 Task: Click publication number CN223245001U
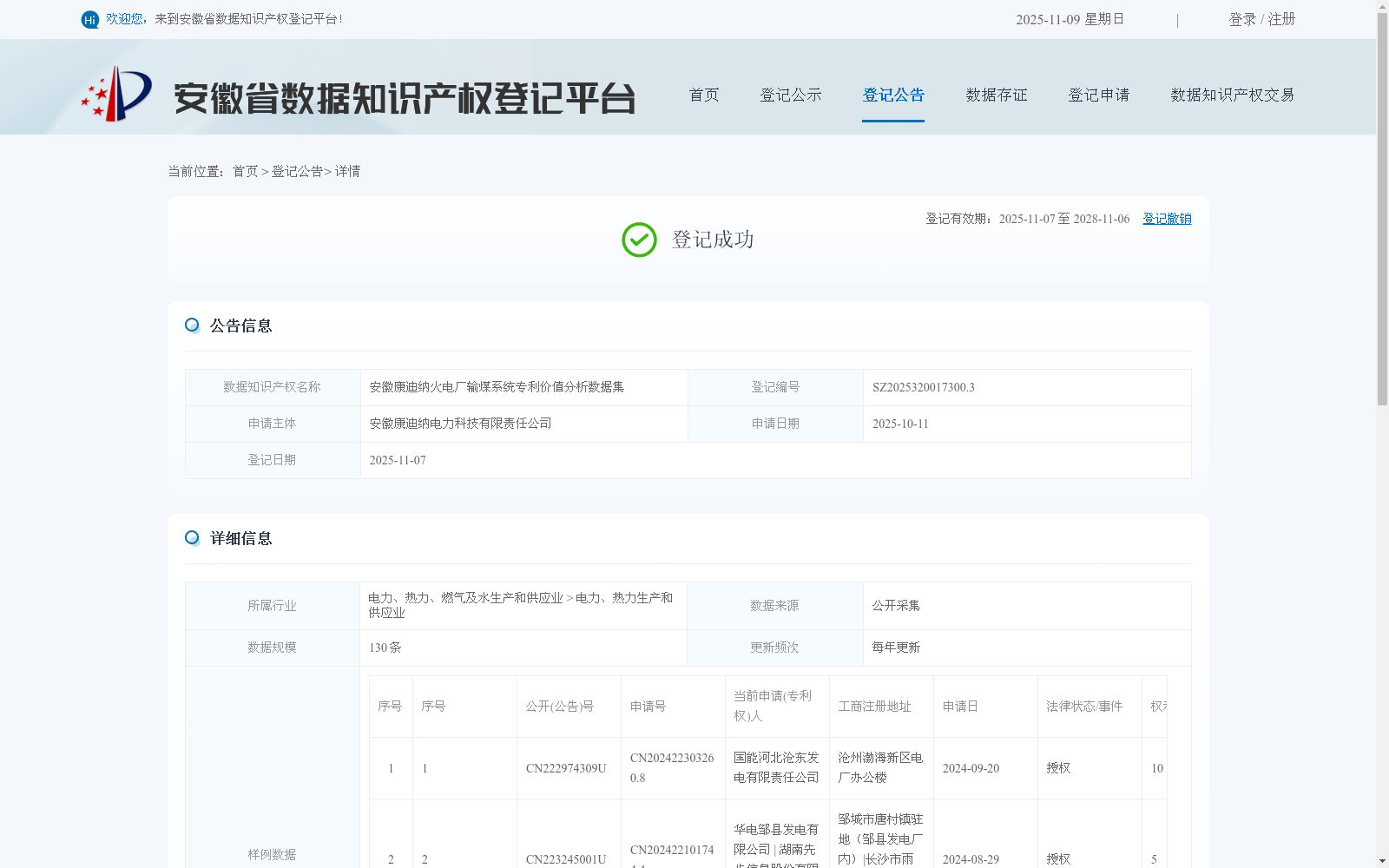[566, 859]
